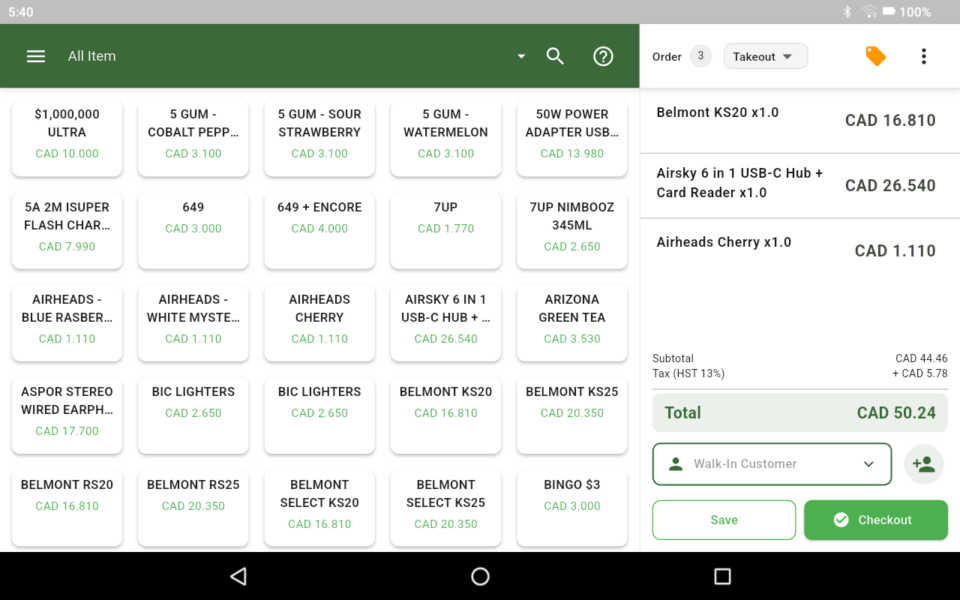Image resolution: width=960 pixels, height=600 pixels.
Task: Add 5 GUM - SOUR STRAWBERRY item
Action: [320, 138]
